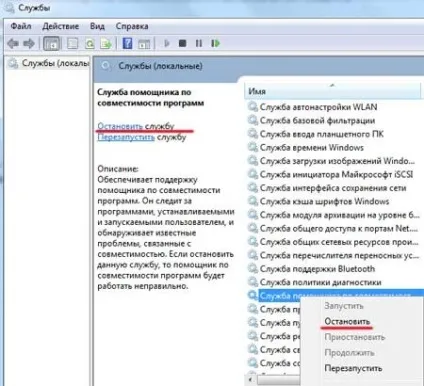Select Служба общих сетевых ресурсов row
Screen dimensions: 424x386
click(x=333, y=242)
